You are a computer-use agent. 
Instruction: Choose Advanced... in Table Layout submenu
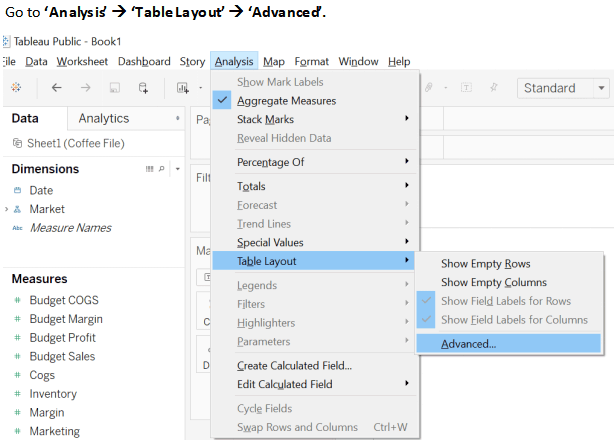509,344
